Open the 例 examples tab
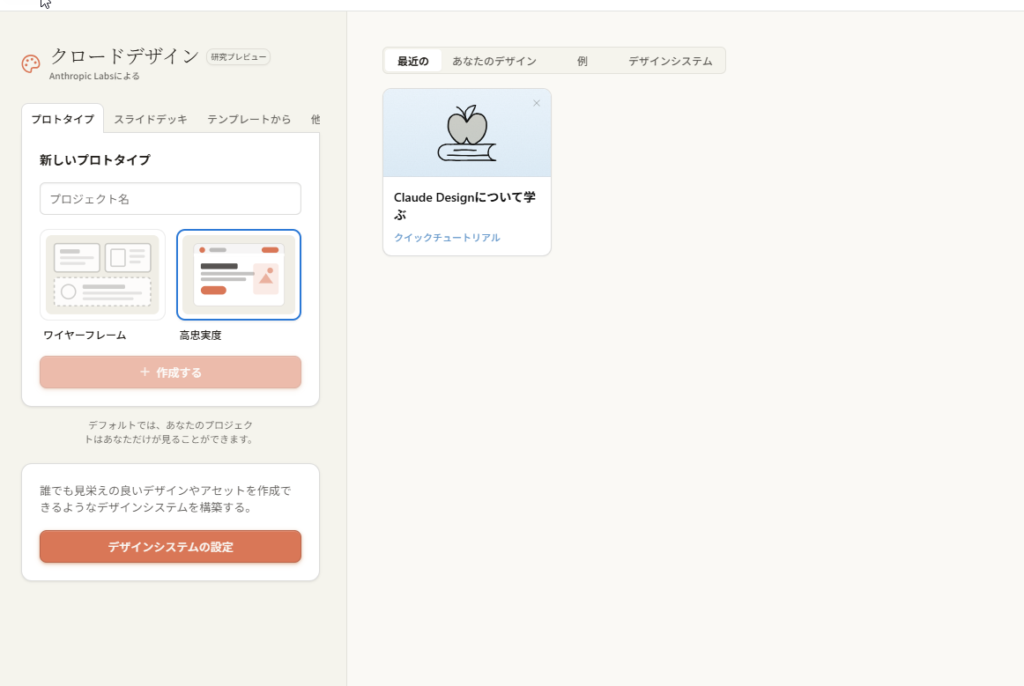Image resolution: width=1024 pixels, height=686 pixels. tap(582, 61)
